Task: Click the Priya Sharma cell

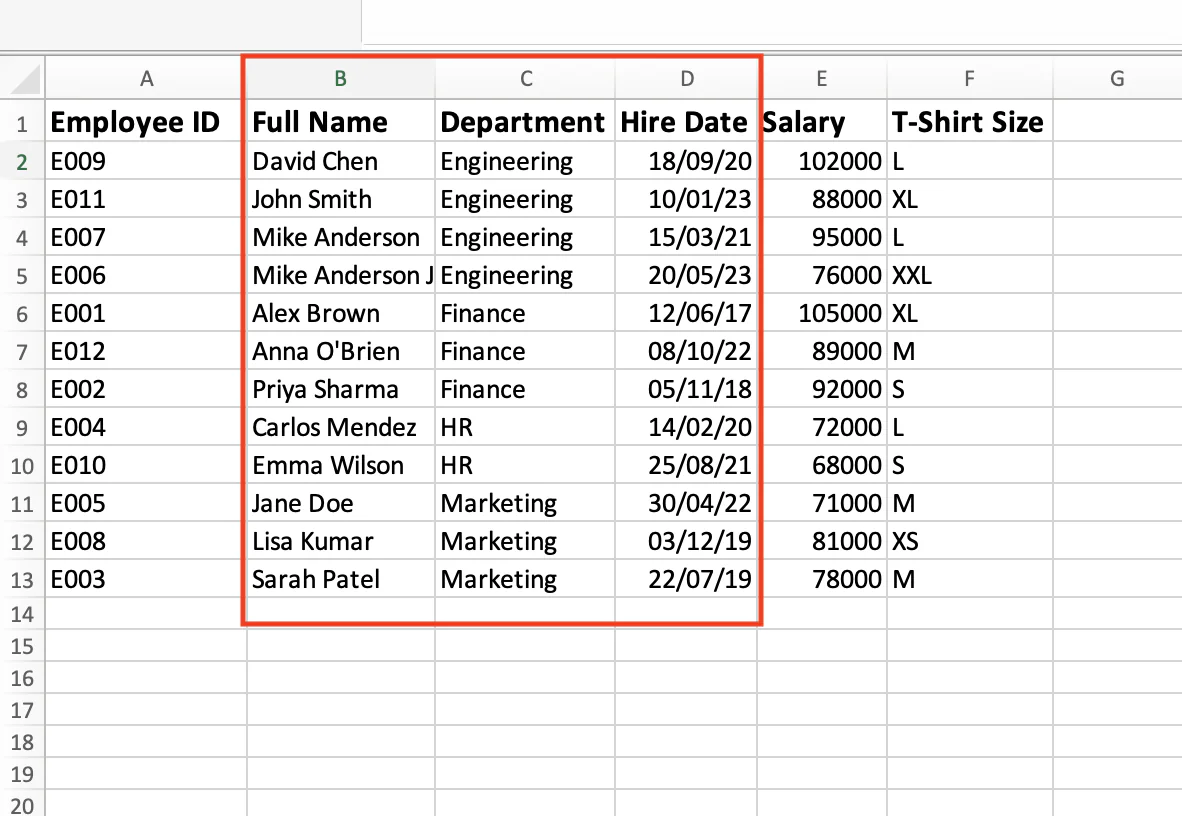Action: (341, 389)
